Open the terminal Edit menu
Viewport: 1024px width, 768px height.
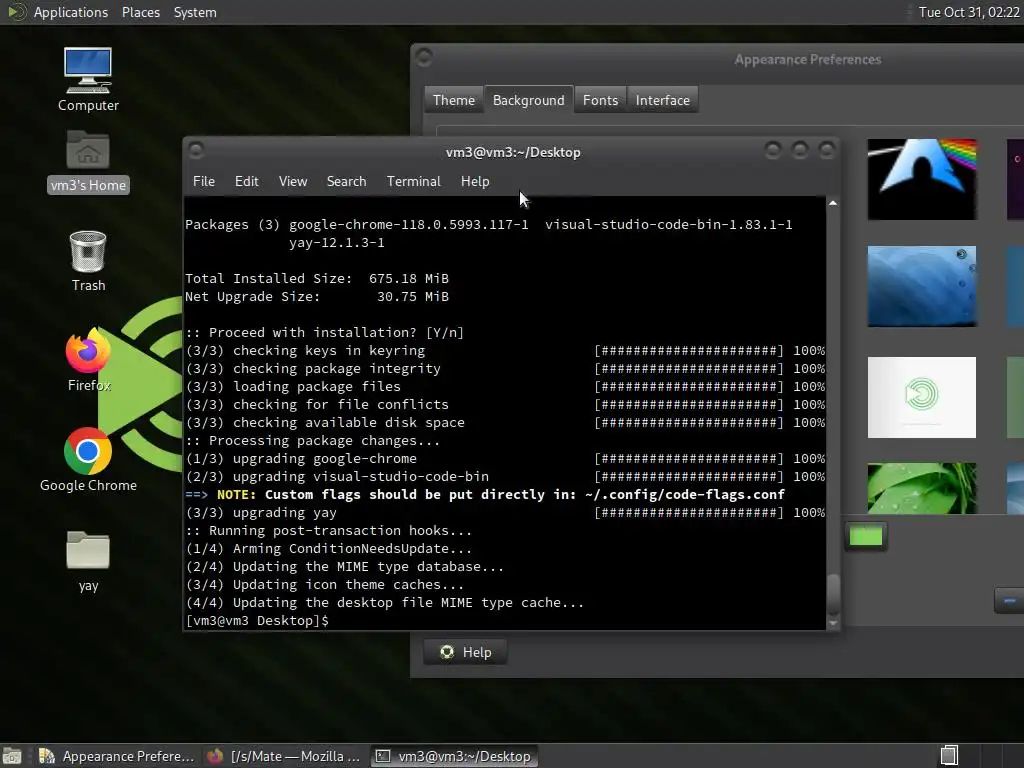pyautogui.click(x=246, y=182)
